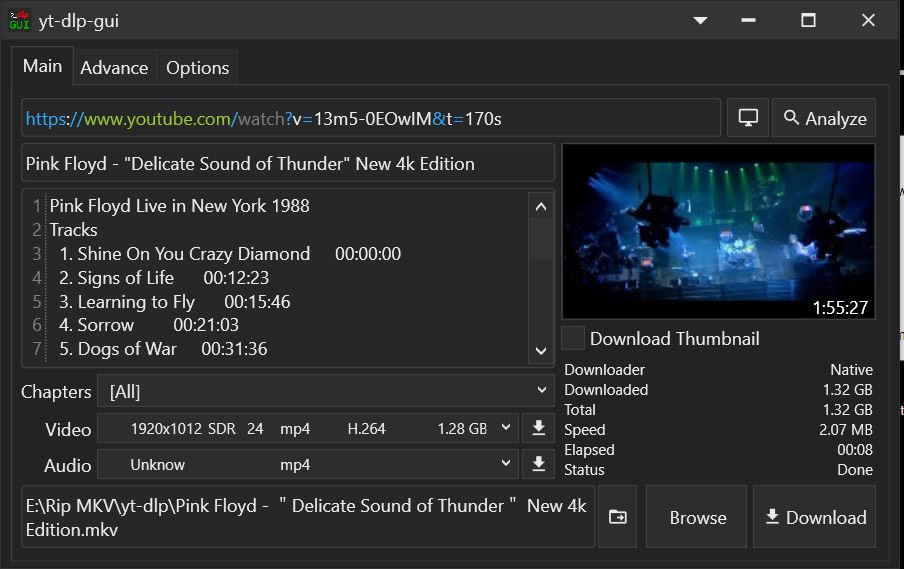The image size is (904, 569).
Task: Start the Download button
Action: pos(815,517)
